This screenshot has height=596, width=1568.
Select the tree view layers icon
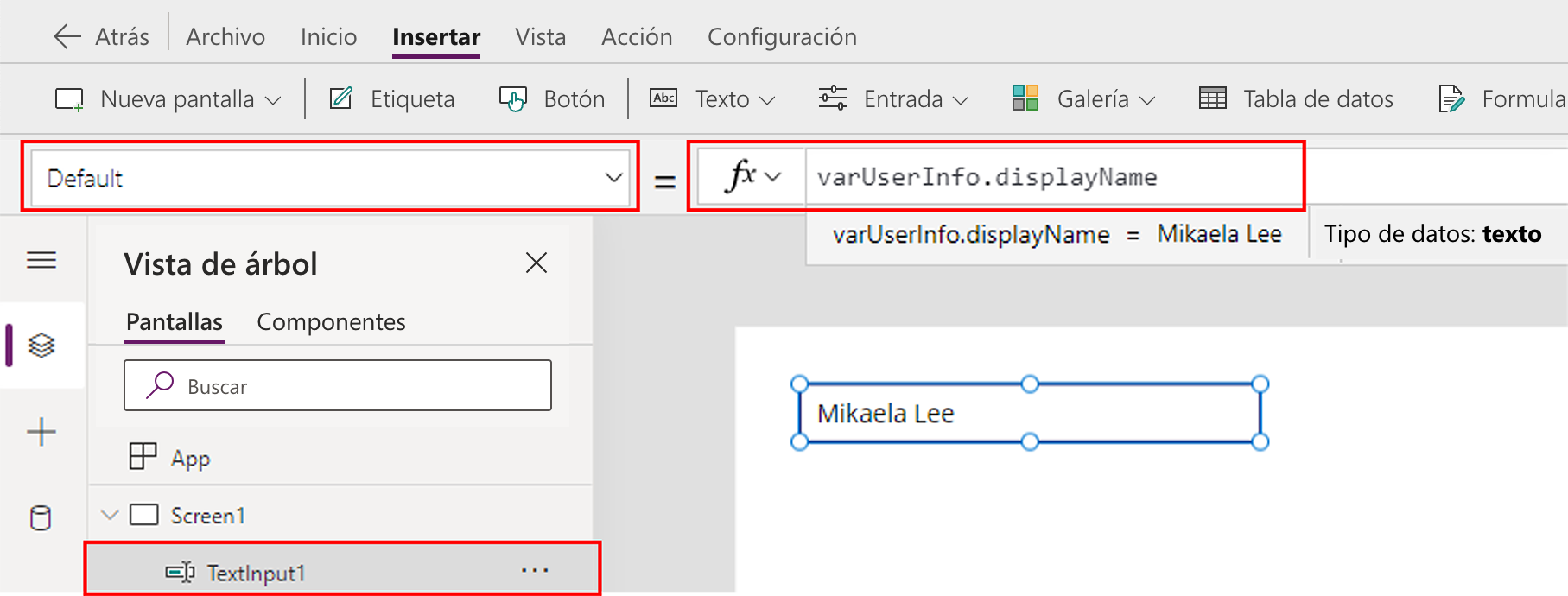pyautogui.click(x=41, y=346)
